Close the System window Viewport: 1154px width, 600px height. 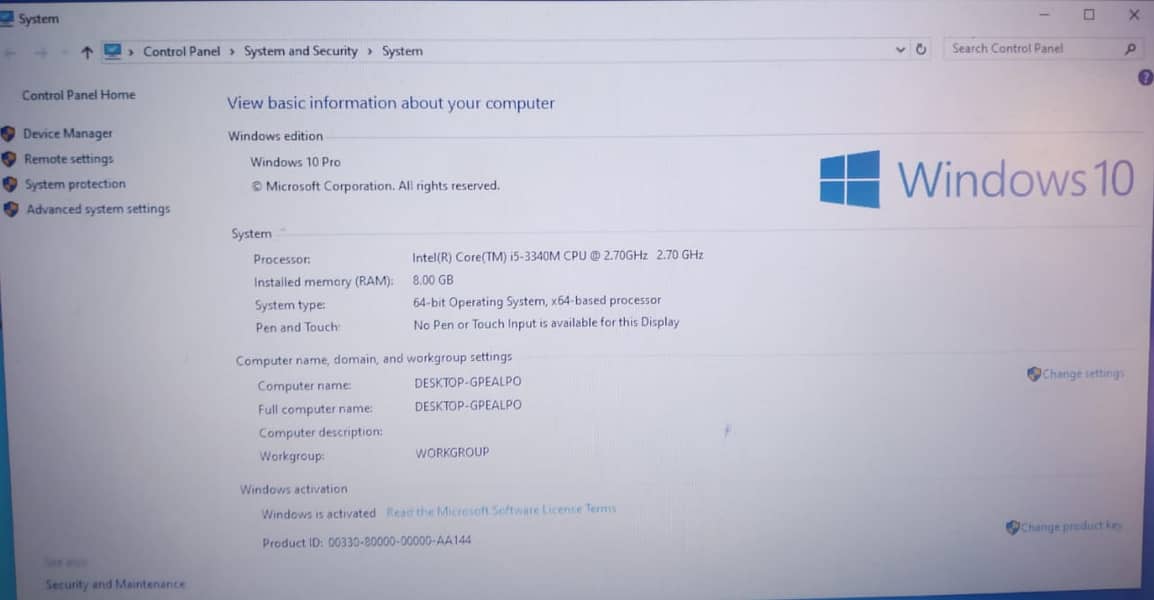pyautogui.click(x=1134, y=15)
